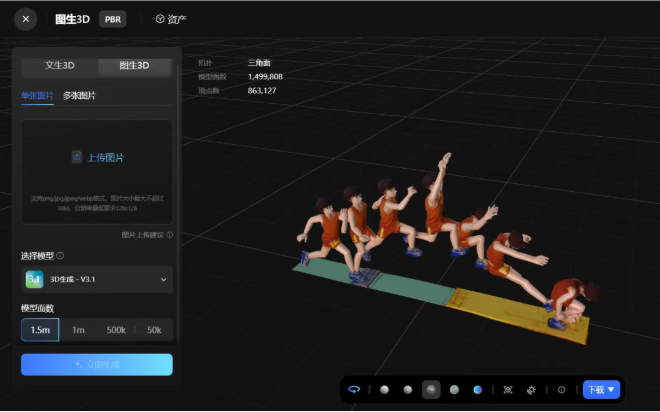660x412 pixels.
Task: Open the lighting settings sun icon
Action: point(531,390)
